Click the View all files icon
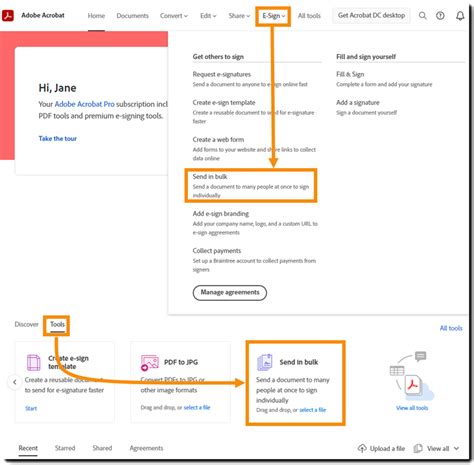This screenshot has height=465, width=474. (418, 448)
